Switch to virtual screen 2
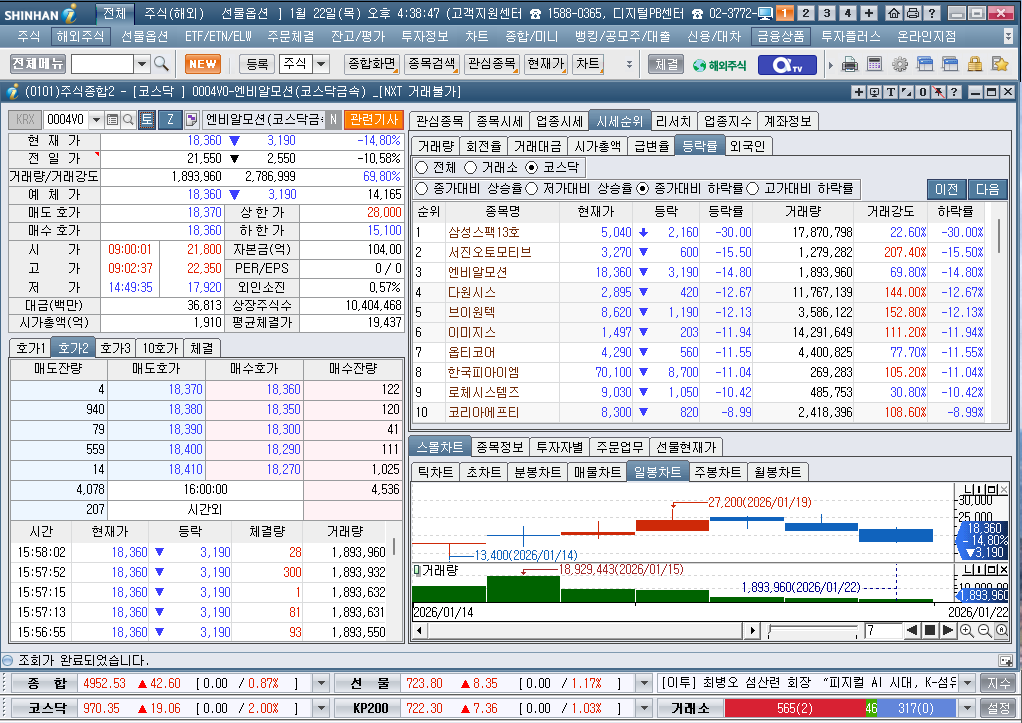The image size is (1022, 723). (x=806, y=12)
